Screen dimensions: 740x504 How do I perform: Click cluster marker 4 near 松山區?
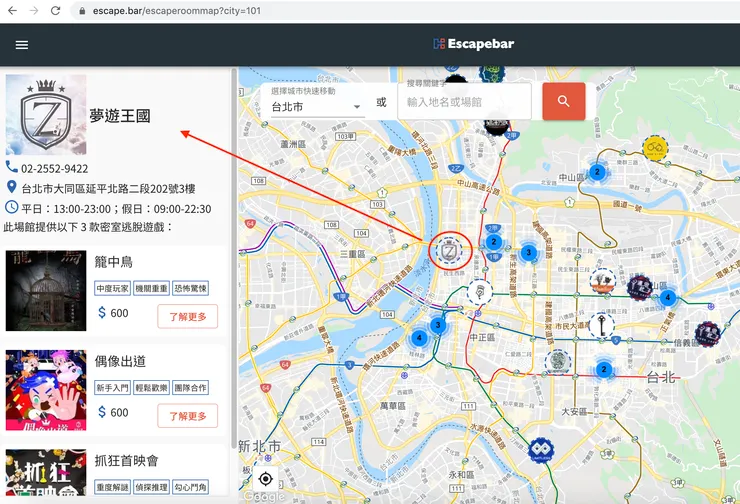pos(667,297)
